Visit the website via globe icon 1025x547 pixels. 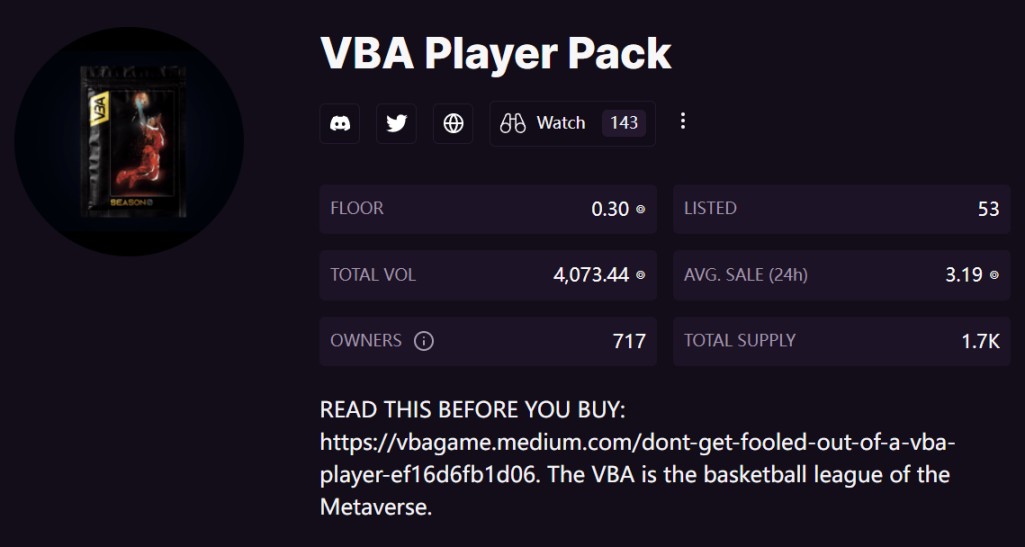point(453,123)
